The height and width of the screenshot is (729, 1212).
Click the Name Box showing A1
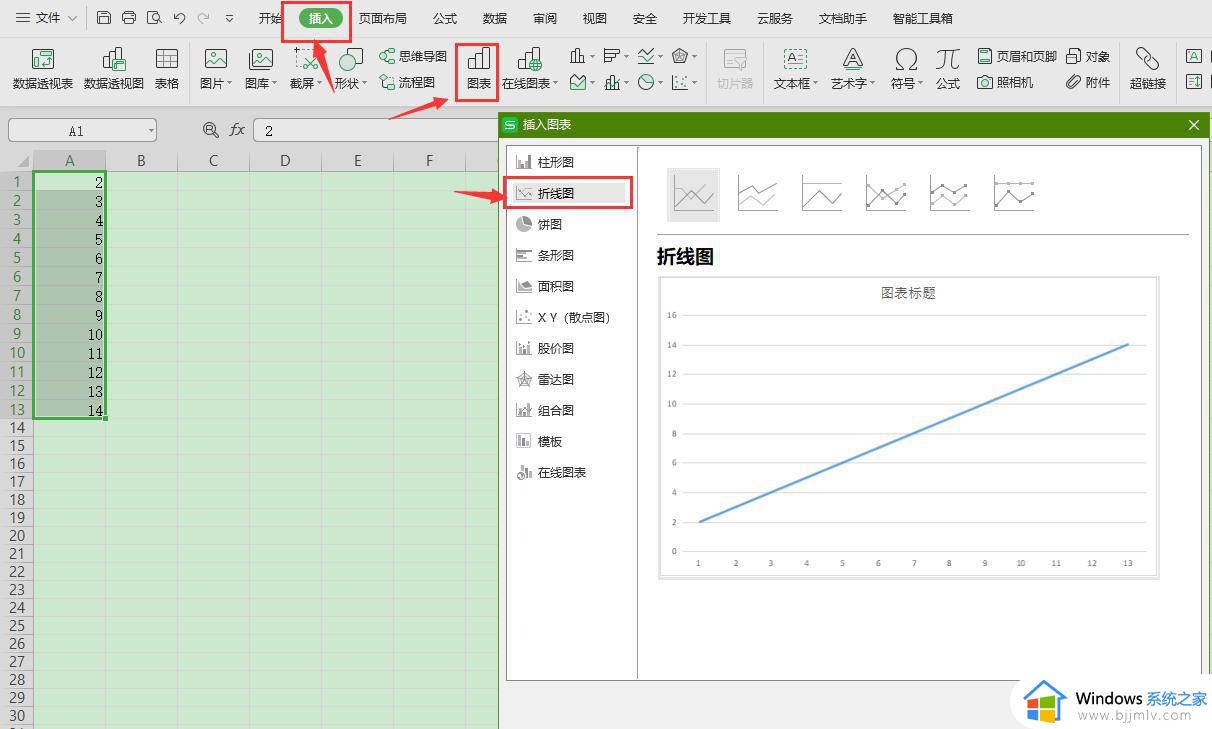(x=83, y=130)
